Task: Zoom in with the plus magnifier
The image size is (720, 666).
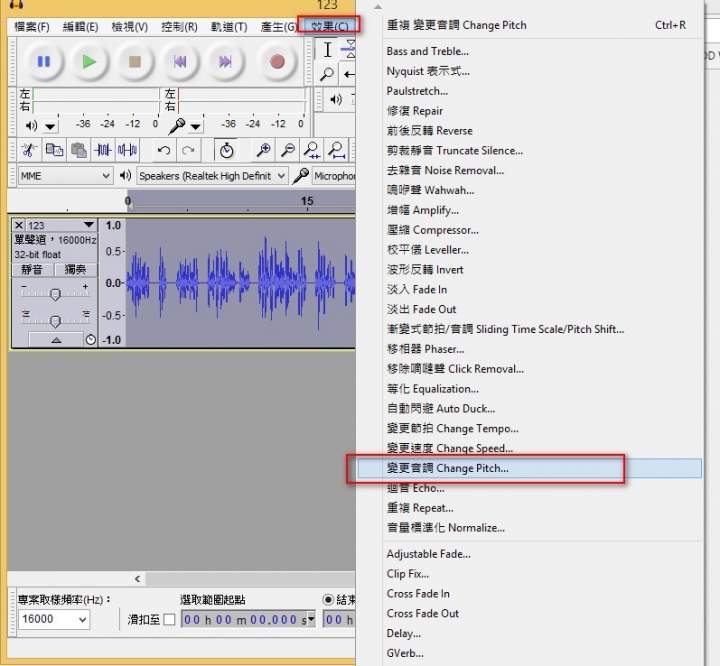Action: click(264, 150)
